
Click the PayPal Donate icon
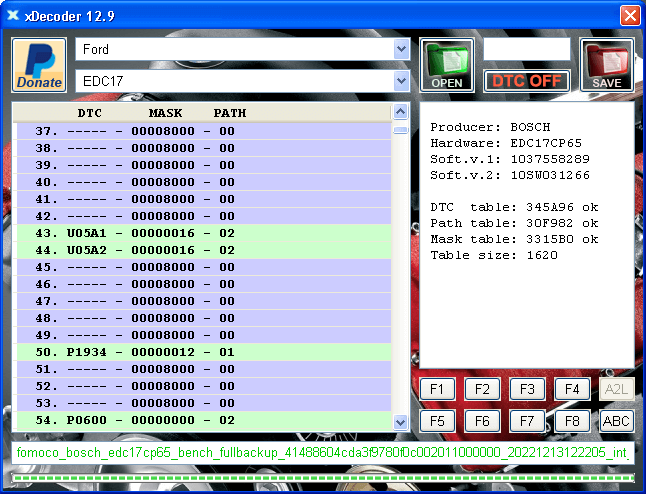pos(39,65)
